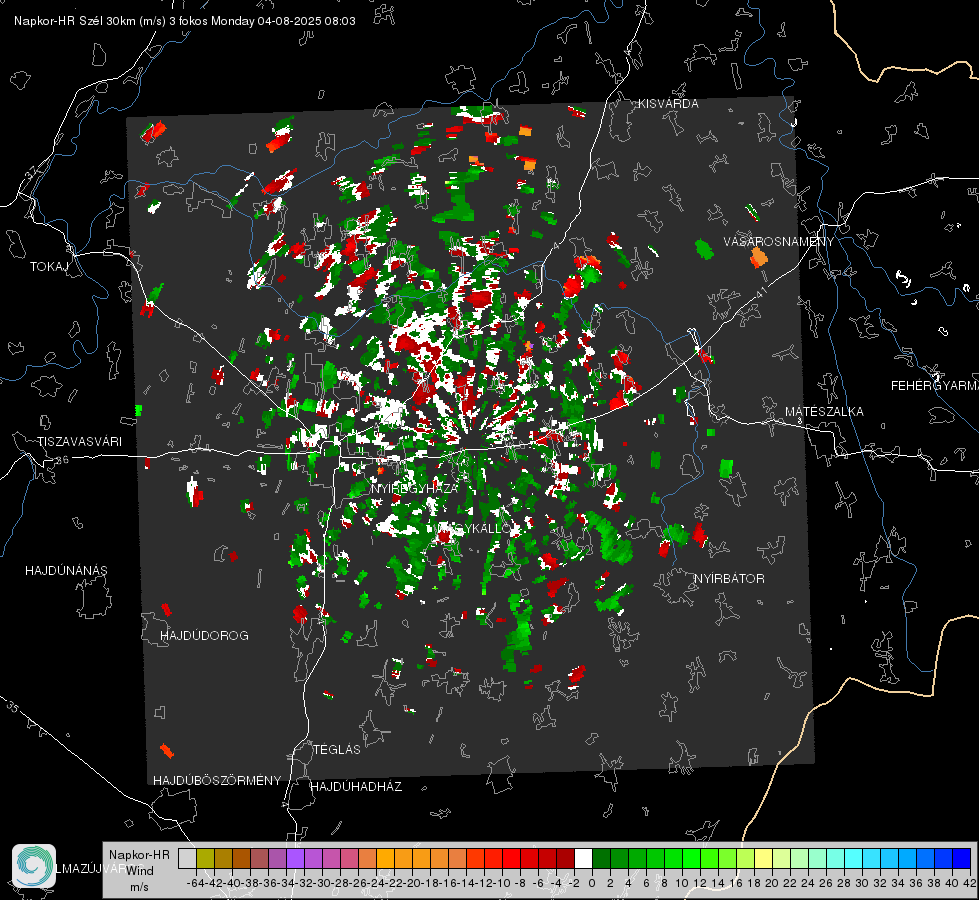Click the header text Napkor-HR Szél 30km
This screenshot has width=979, height=900.
(77, 21)
